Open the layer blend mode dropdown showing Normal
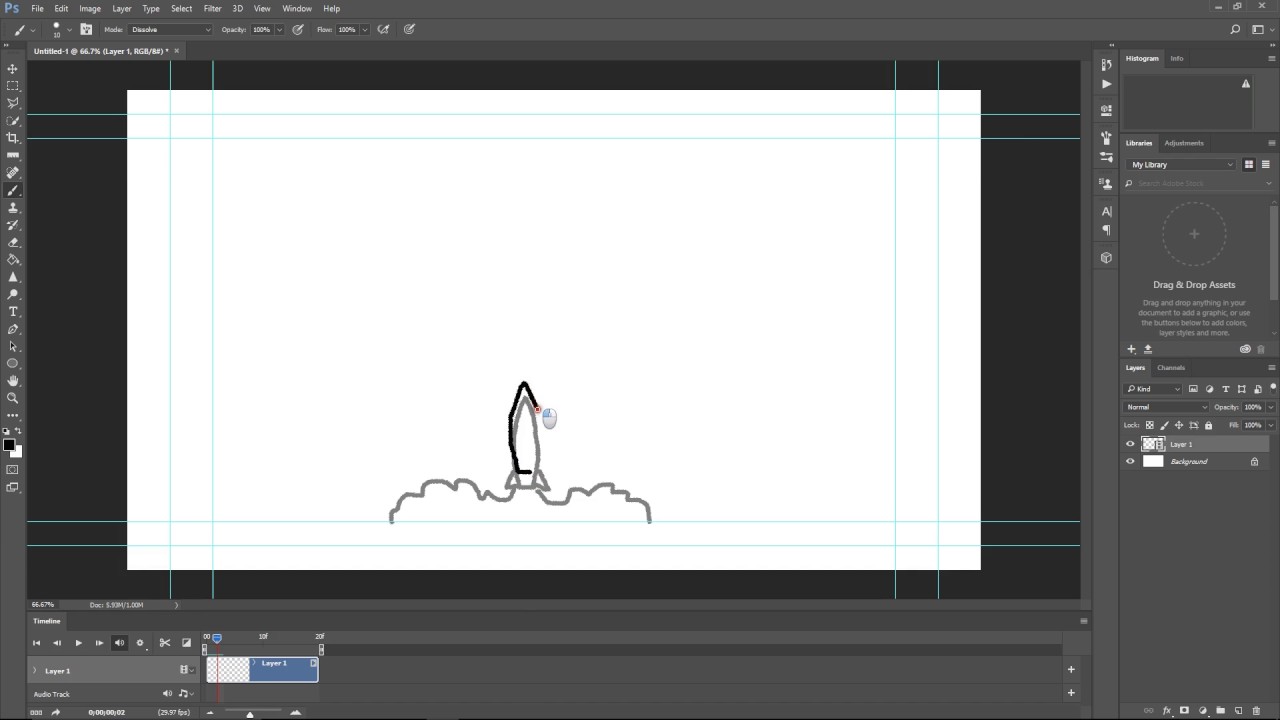The height and width of the screenshot is (720, 1280). 1167,407
